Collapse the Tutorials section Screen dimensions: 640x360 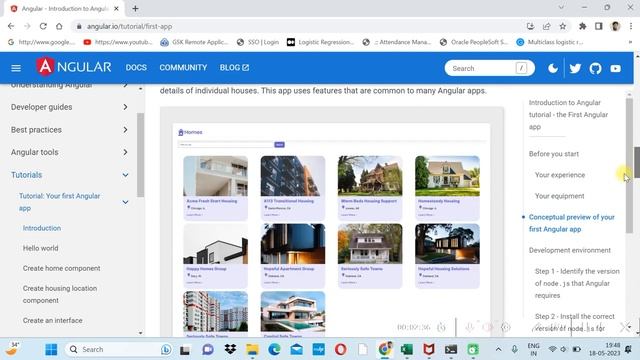pyautogui.click(x=69, y=175)
